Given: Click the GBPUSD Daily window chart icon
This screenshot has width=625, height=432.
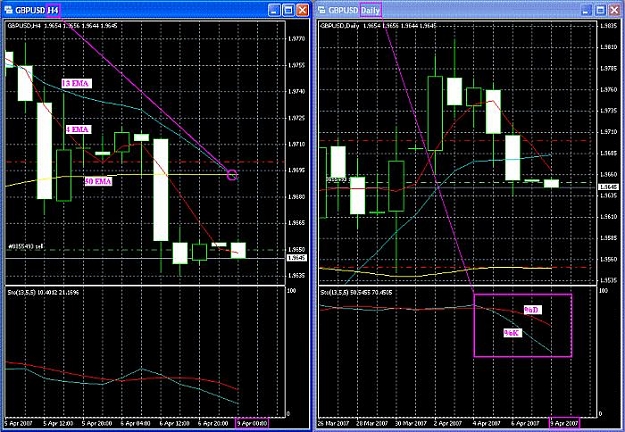Looking at the screenshot, I should pyautogui.click(x=322, y=10).
